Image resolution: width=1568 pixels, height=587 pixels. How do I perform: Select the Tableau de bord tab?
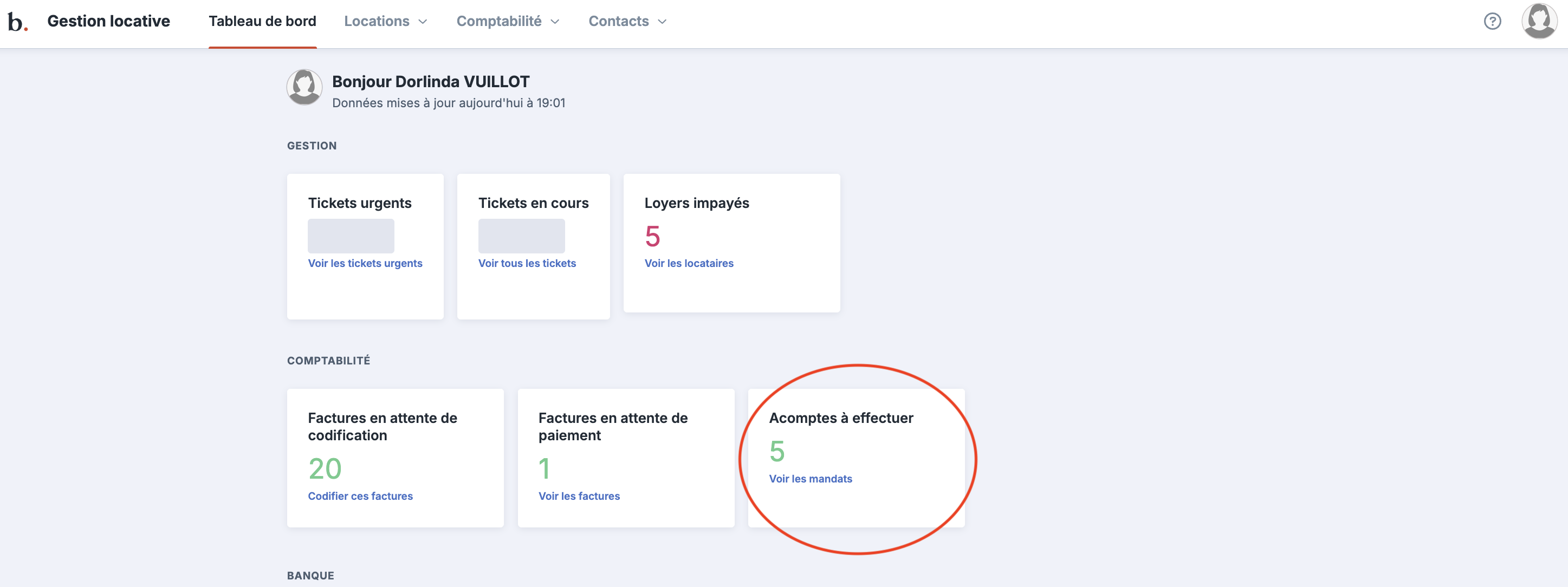click(x=262, y=21)
